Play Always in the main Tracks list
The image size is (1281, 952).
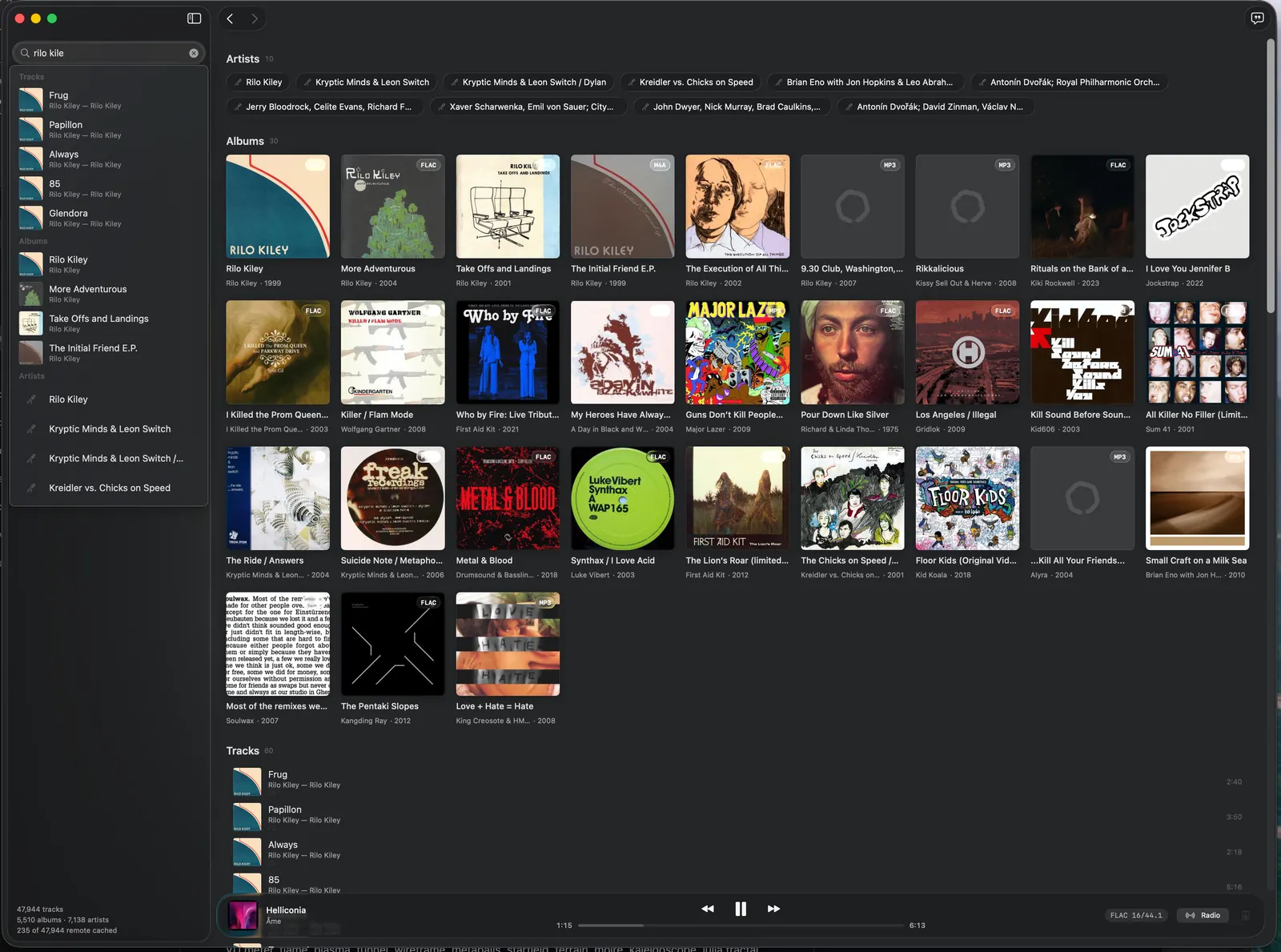[x=737, y=852]
